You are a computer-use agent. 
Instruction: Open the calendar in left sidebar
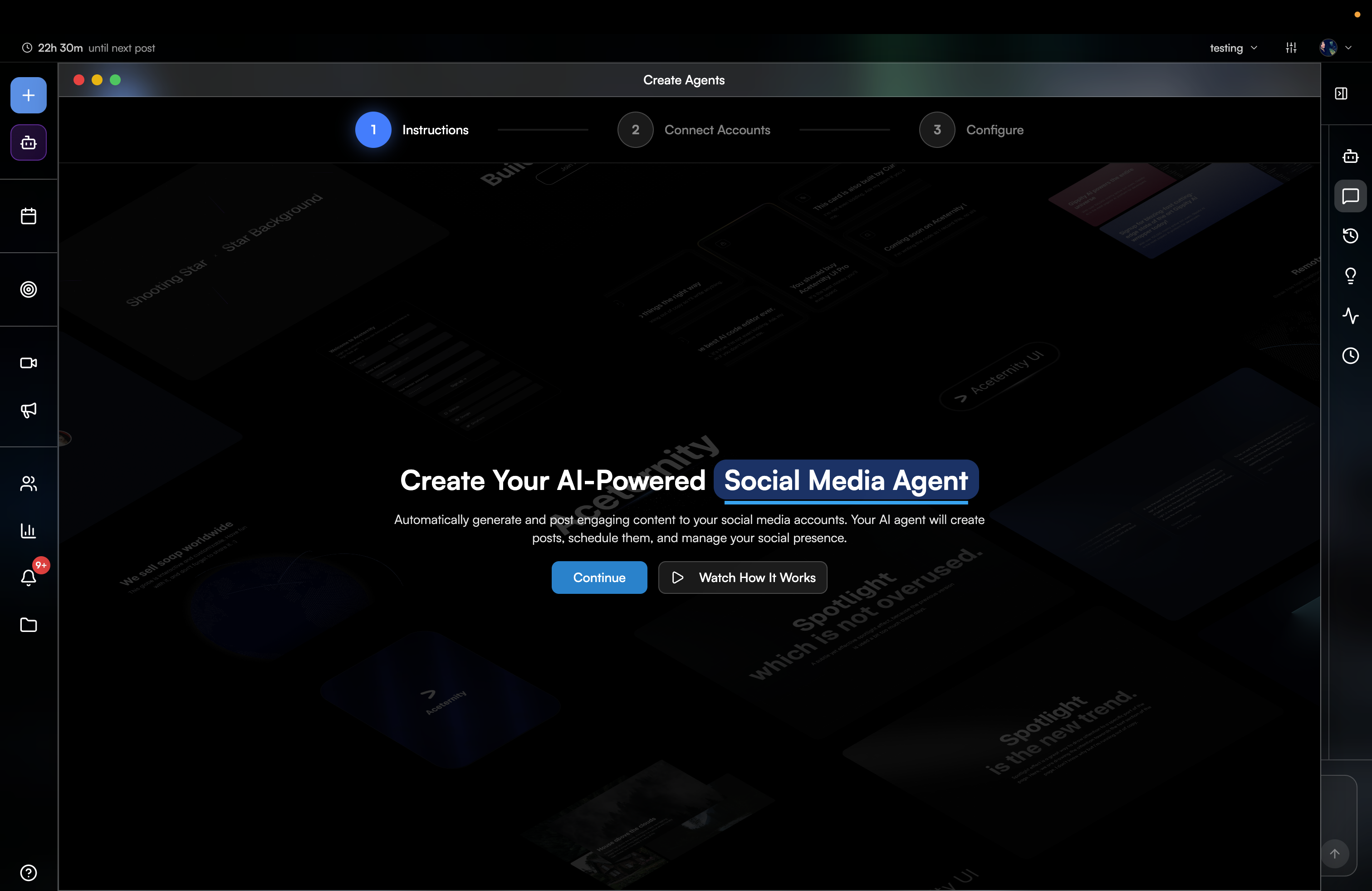pos(28,216)
